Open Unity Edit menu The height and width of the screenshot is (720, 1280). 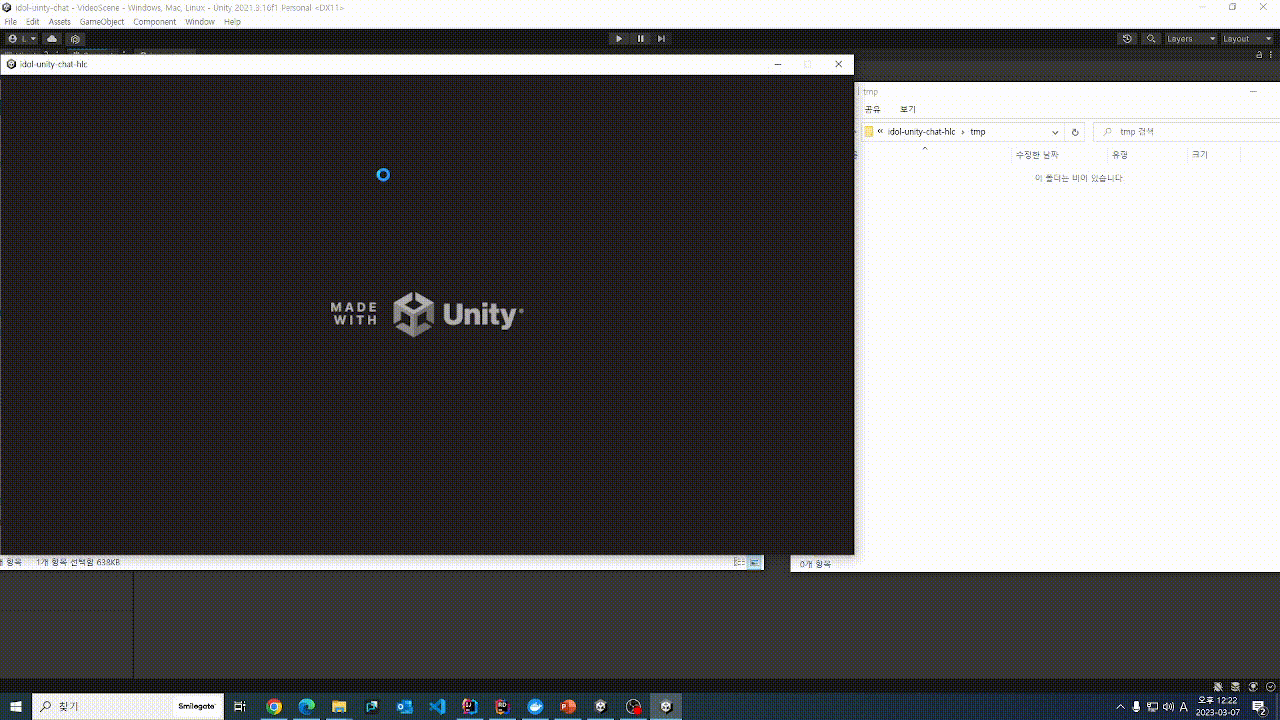tap(33, 22)
